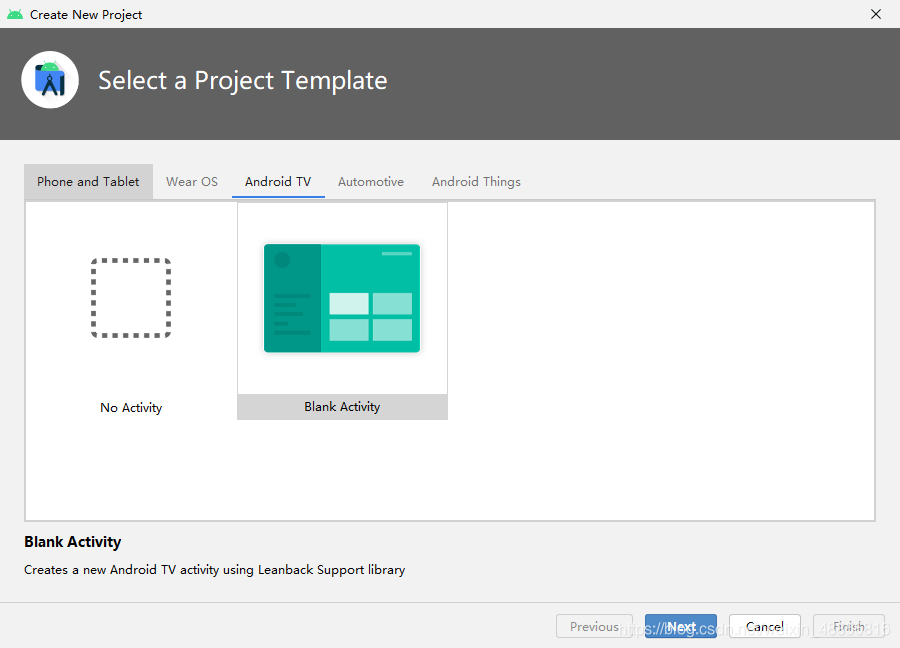Click the Android head icon in title bar
Screen dimensions: 900x648
(x=15, y=14)
